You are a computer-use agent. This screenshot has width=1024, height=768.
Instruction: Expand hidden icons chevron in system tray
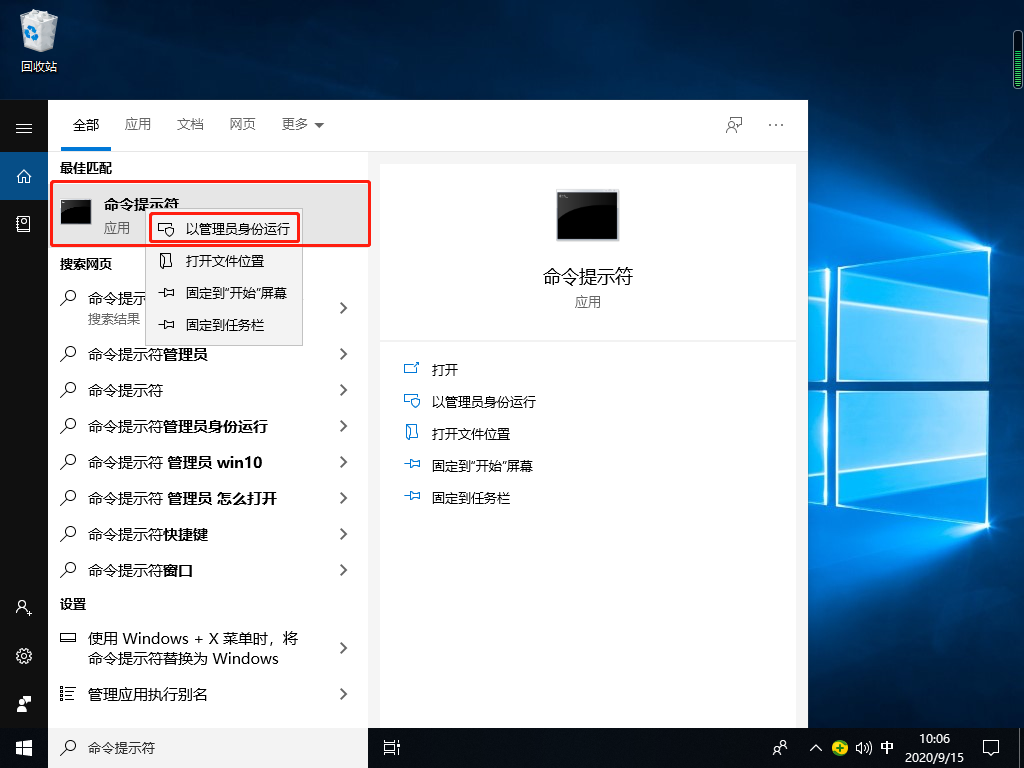815,747
